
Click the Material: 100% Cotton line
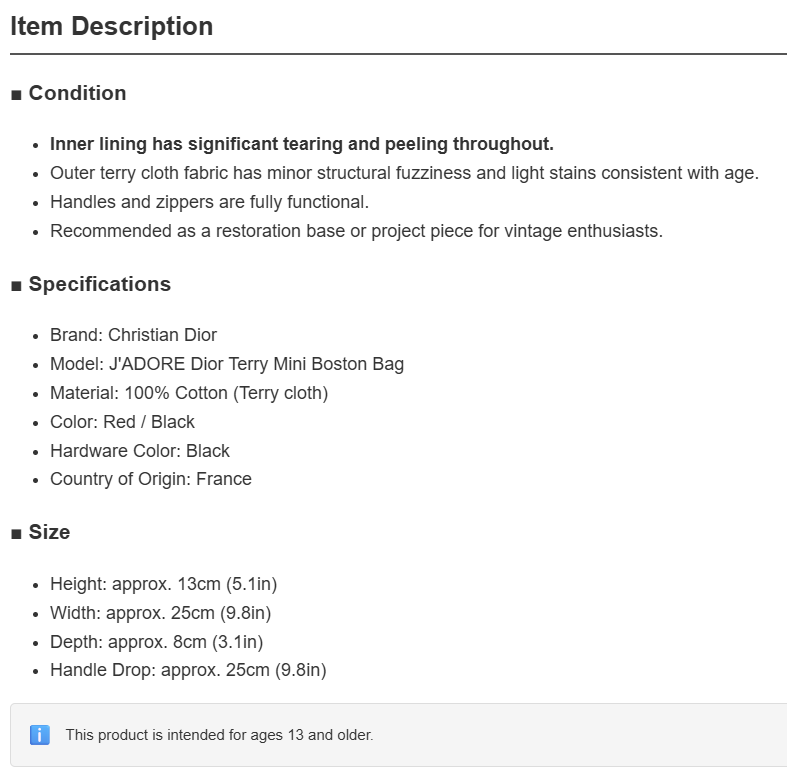189,393
